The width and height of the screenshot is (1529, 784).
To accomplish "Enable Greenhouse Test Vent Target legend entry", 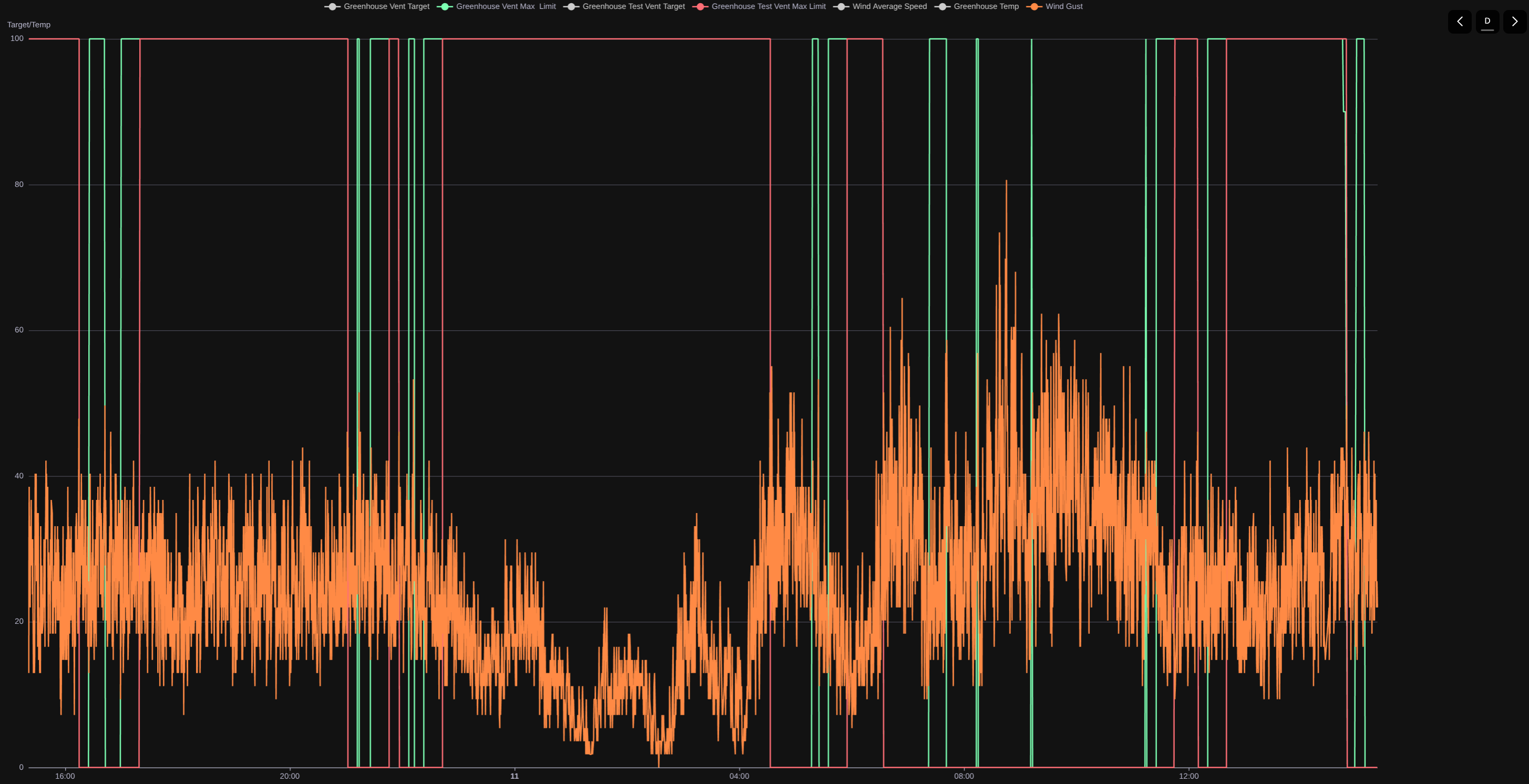I will pyautogui.click(x=633, y=6).
